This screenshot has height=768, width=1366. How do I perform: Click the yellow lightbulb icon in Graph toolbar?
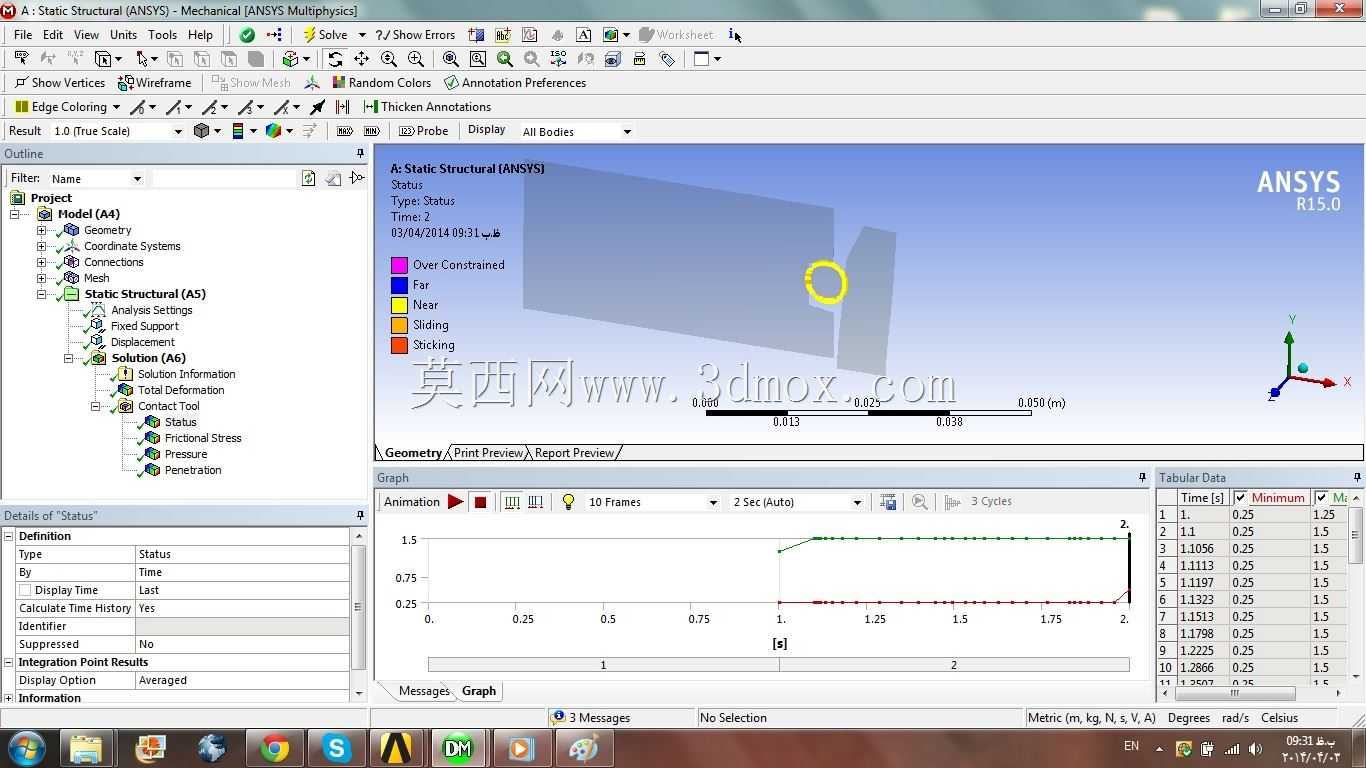pos(568,502)
